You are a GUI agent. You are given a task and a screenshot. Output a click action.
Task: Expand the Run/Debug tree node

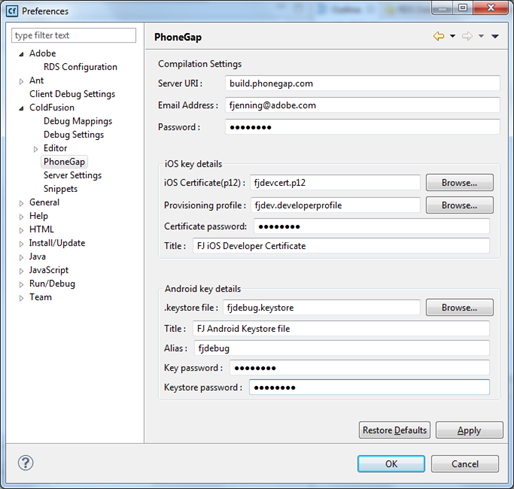[21, 284]
